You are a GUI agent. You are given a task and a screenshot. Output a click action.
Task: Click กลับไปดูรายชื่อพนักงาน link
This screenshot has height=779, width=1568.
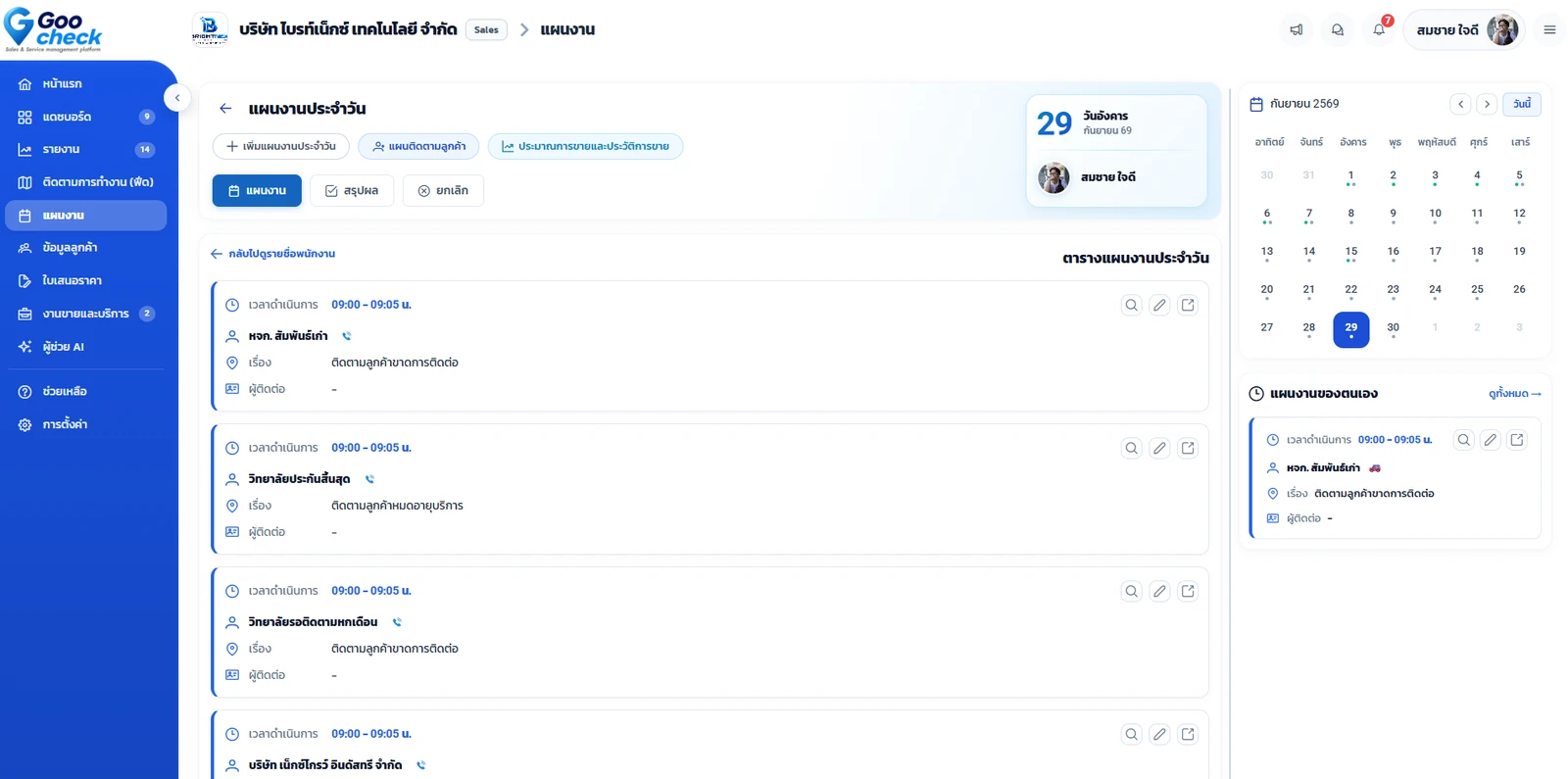click(x=273, y=254)
